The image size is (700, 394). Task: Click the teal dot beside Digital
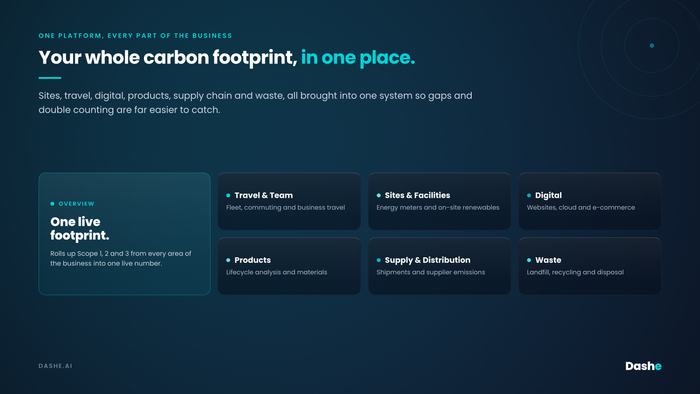[x=529, y=195]
